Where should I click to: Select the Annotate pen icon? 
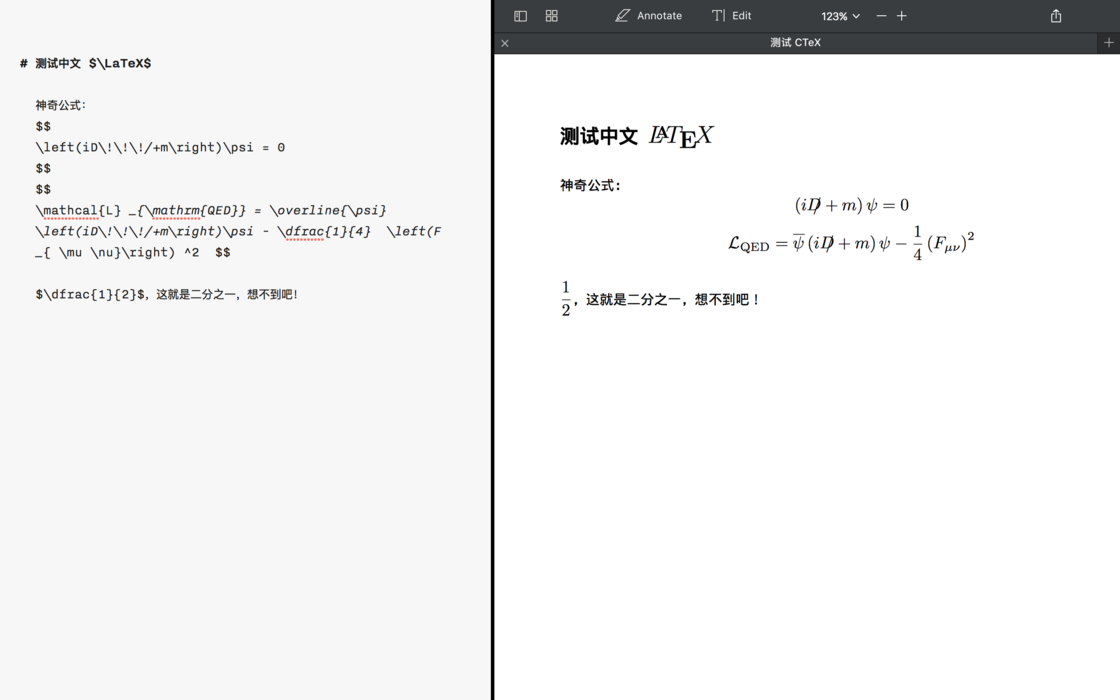coord(621,15)
